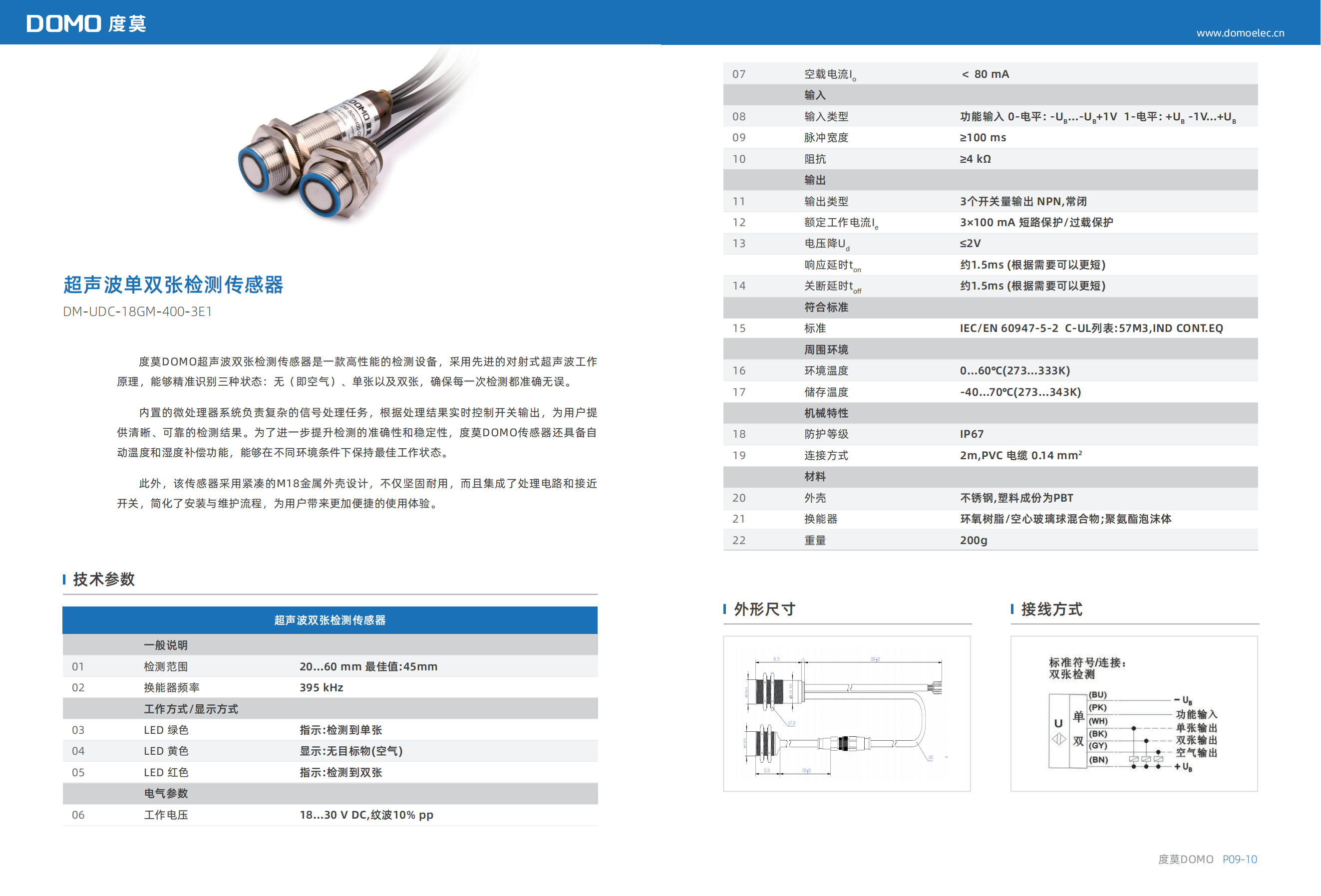Click the blue table header 超声波双张检测传感器

click(330, 620)
